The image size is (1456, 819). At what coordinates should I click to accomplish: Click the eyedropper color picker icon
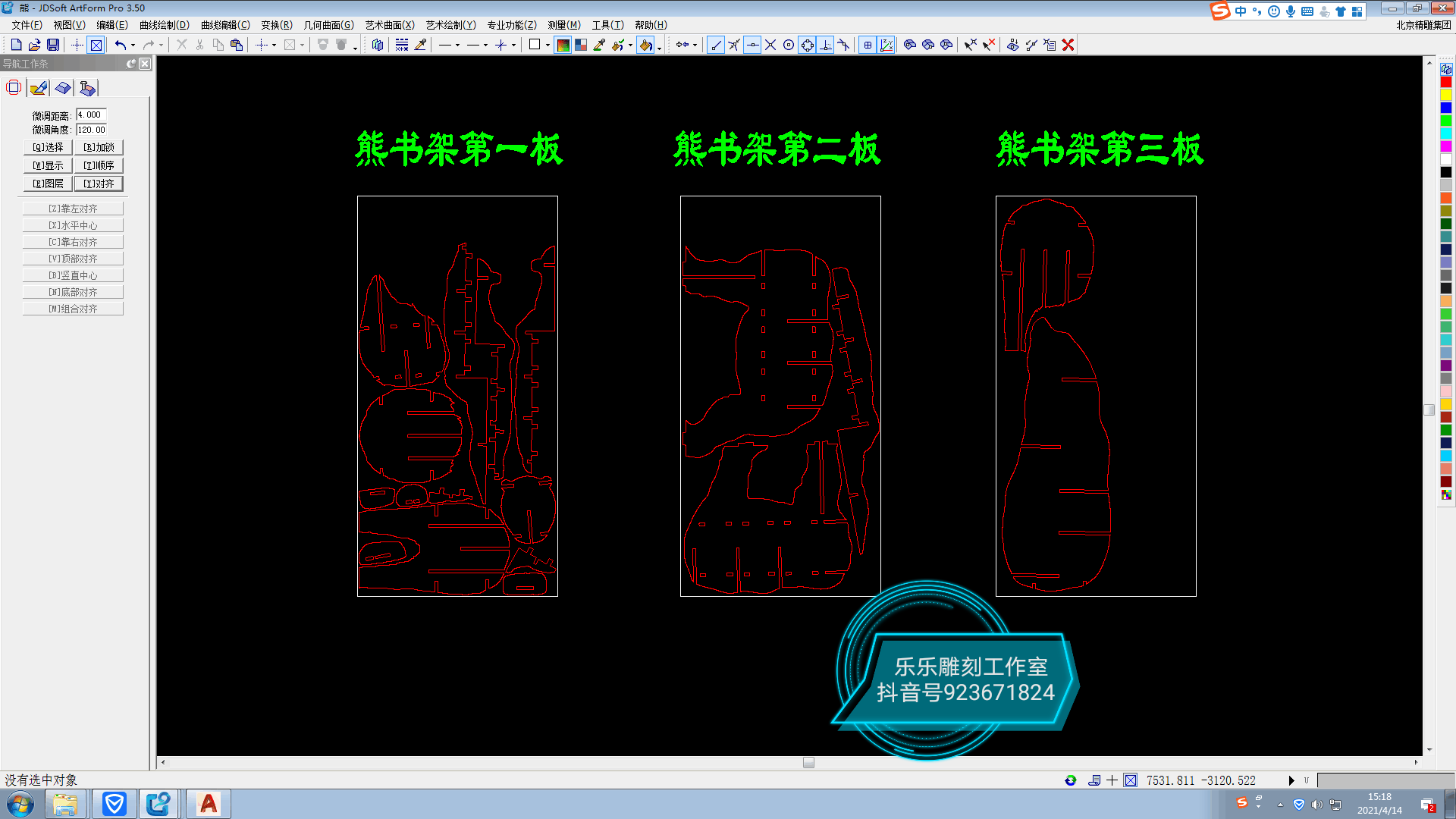coord(599,45)
